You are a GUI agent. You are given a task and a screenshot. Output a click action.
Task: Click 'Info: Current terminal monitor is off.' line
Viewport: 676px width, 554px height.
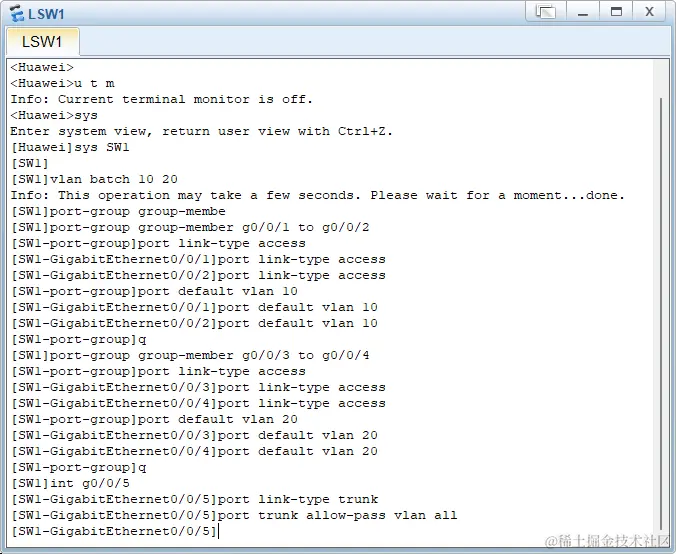click(161, 99)
